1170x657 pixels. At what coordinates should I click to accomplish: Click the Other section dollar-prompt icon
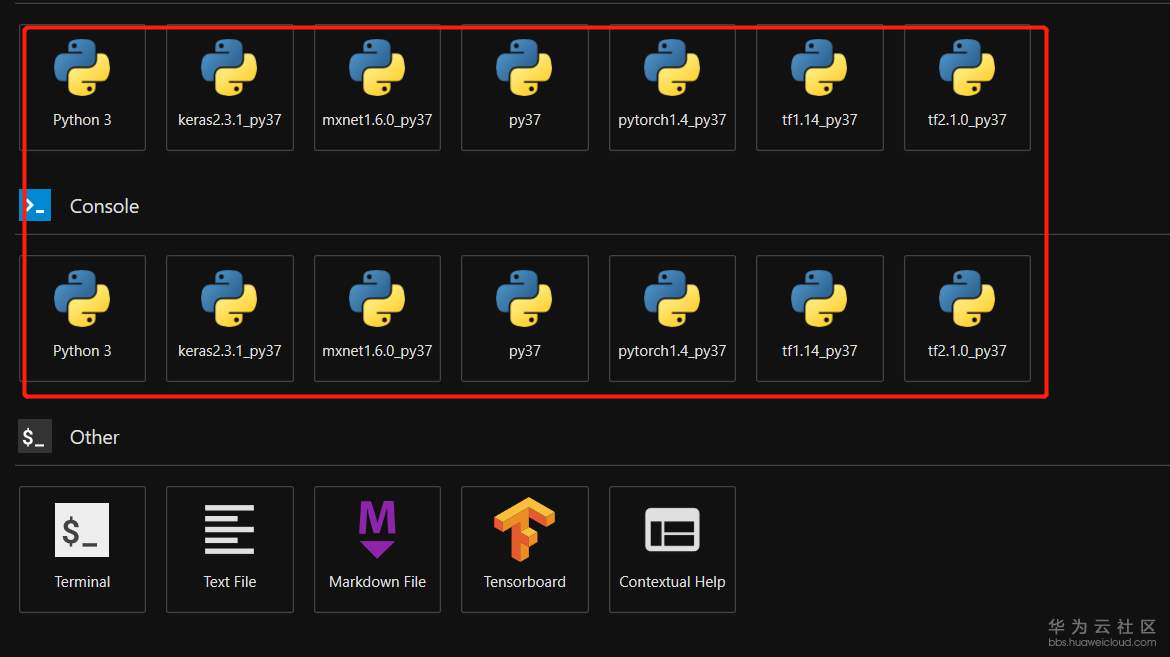coord(35,437)
